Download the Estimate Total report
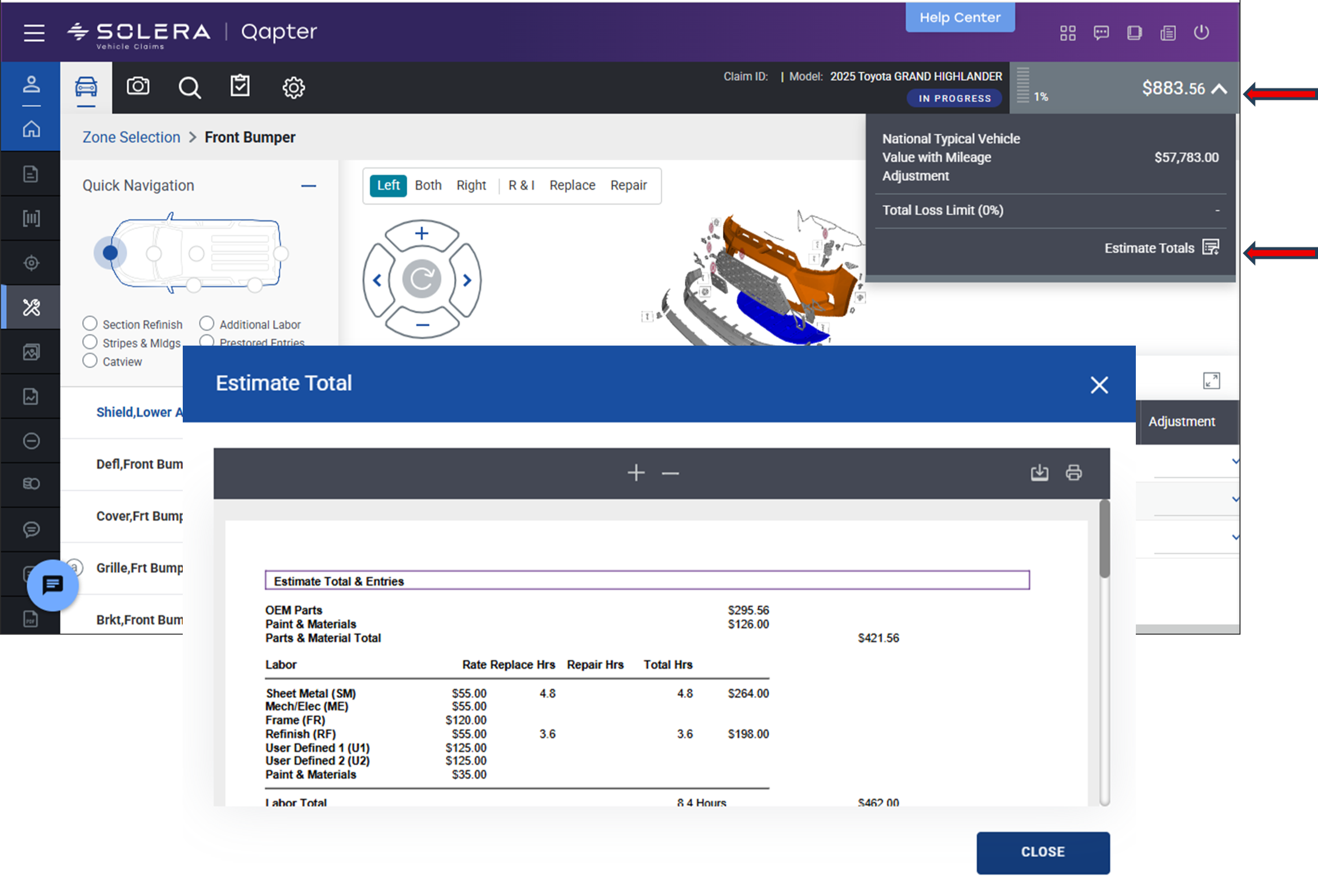 click(1039, 472)
